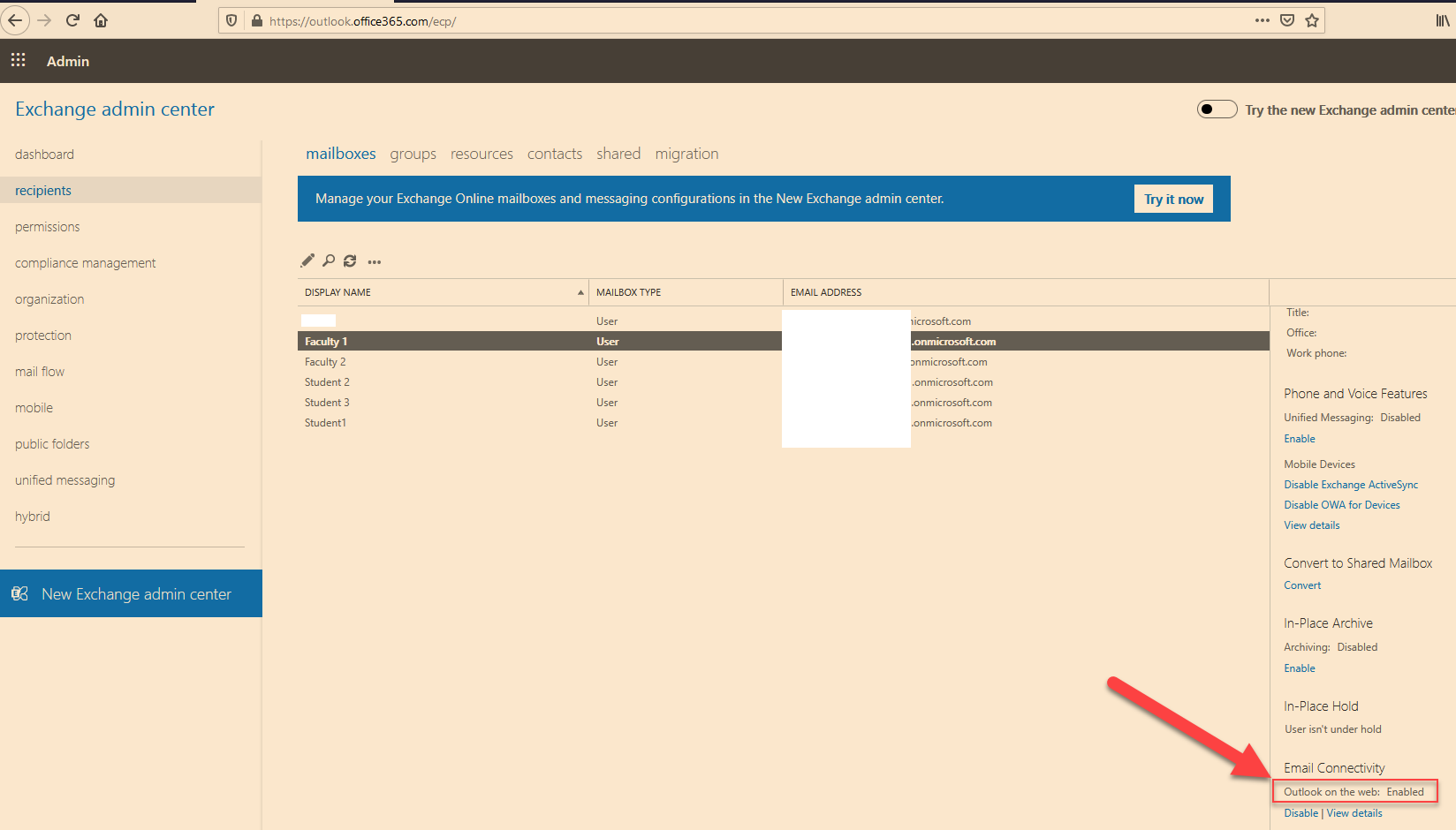1456x830 pixels.
Task: Toggle Try the new Exchange admin center
Action: [1217, 109]
